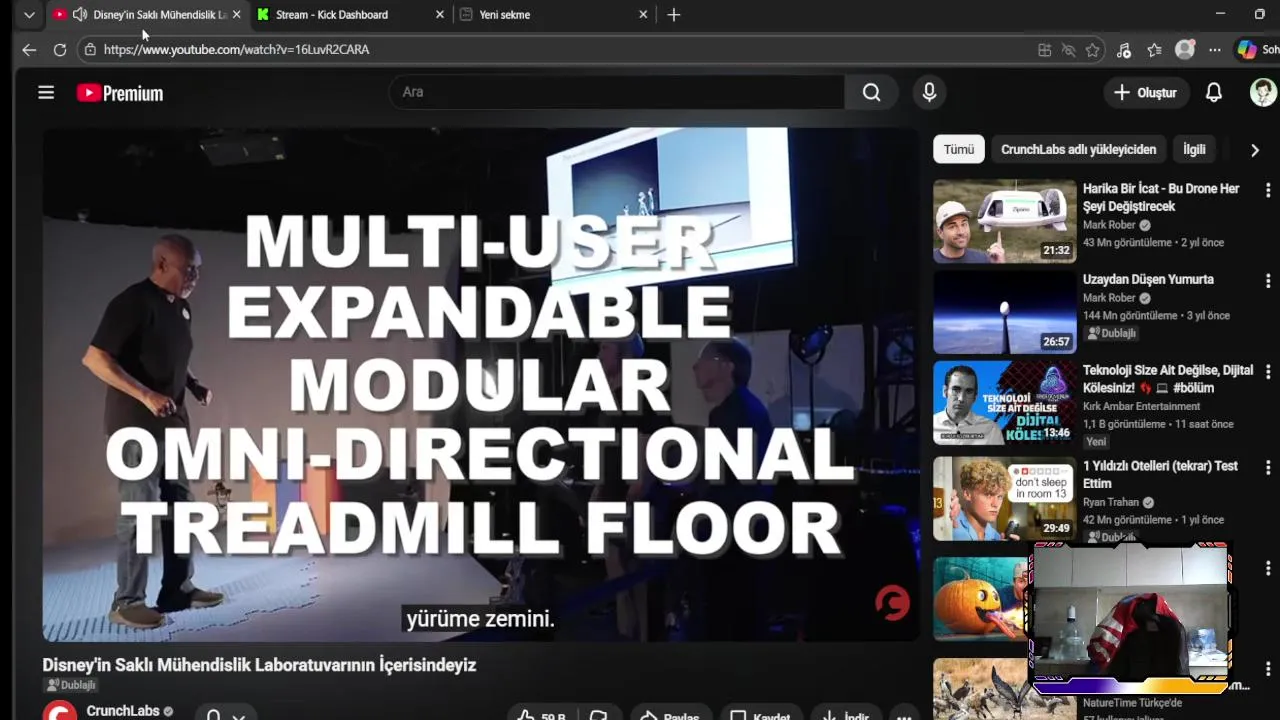Select the İlgili filter chip
1280x720 pixels.
click(x=1194, y=149)
